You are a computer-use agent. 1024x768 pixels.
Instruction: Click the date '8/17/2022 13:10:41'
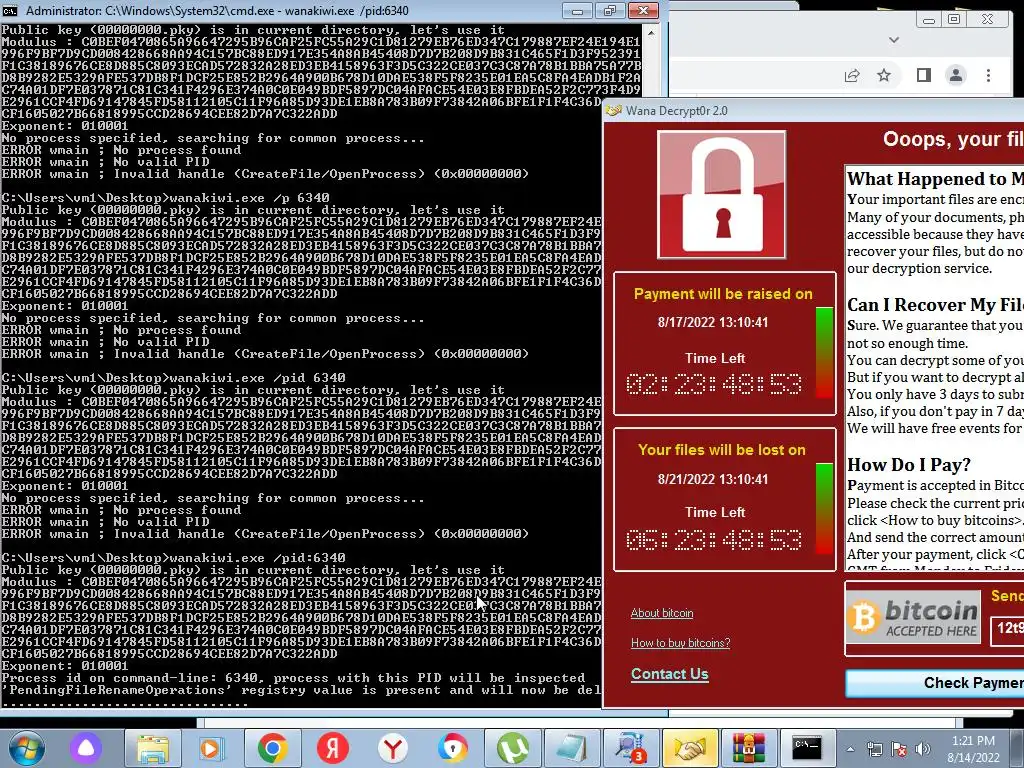713,323
